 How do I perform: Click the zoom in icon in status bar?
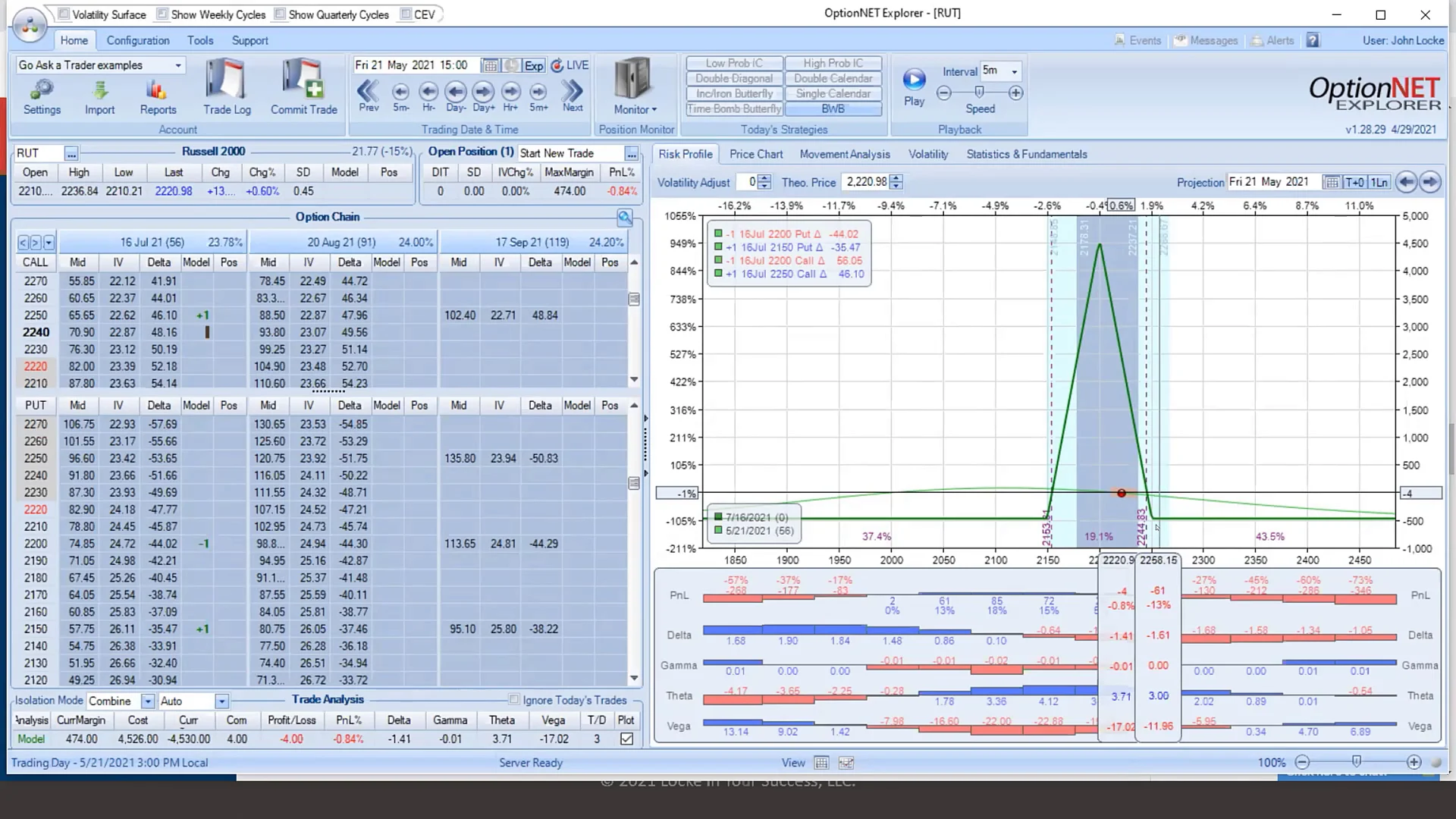[1414, 763]
